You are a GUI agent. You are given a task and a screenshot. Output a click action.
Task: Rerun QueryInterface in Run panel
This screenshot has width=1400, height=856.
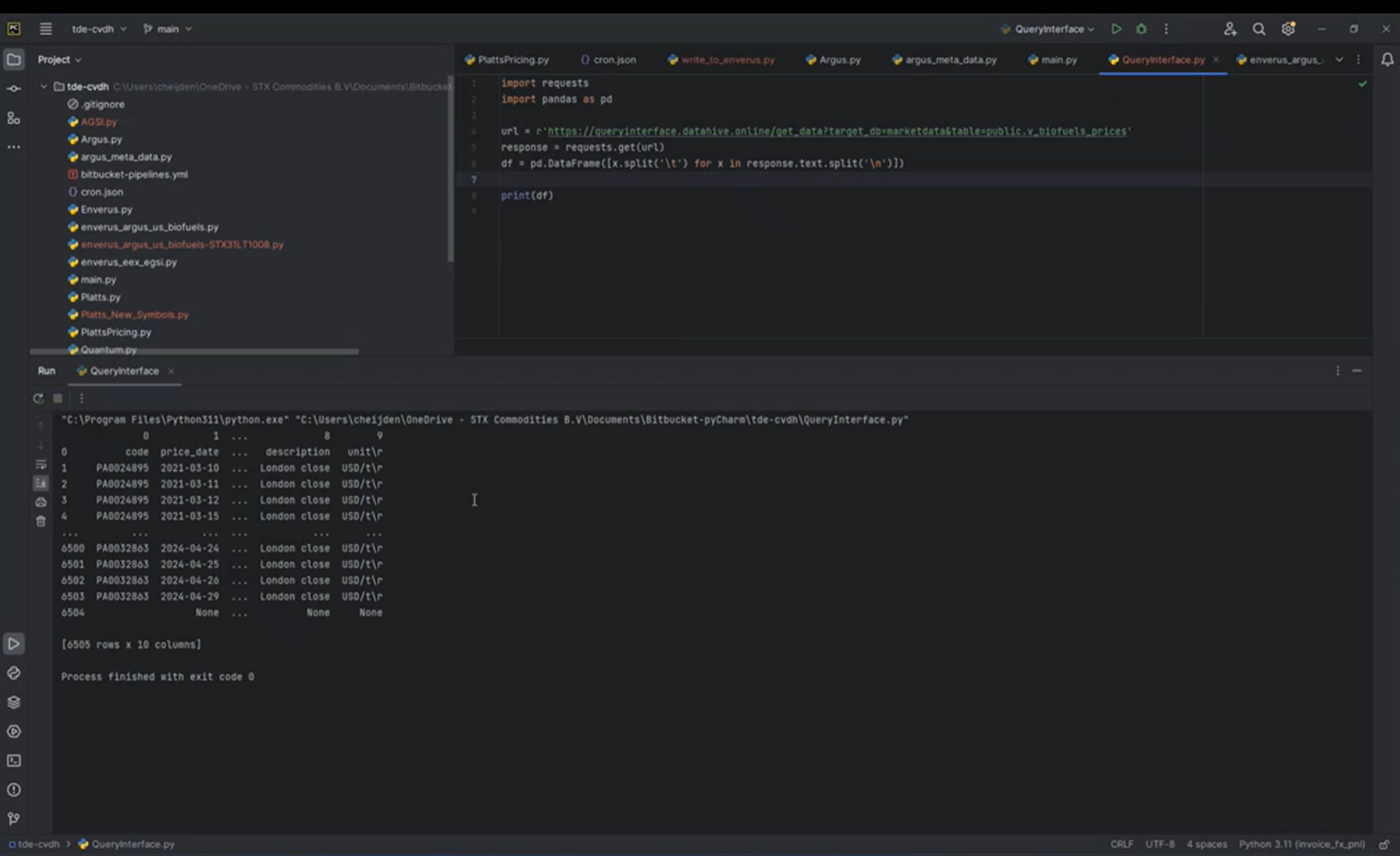(38, 398)
